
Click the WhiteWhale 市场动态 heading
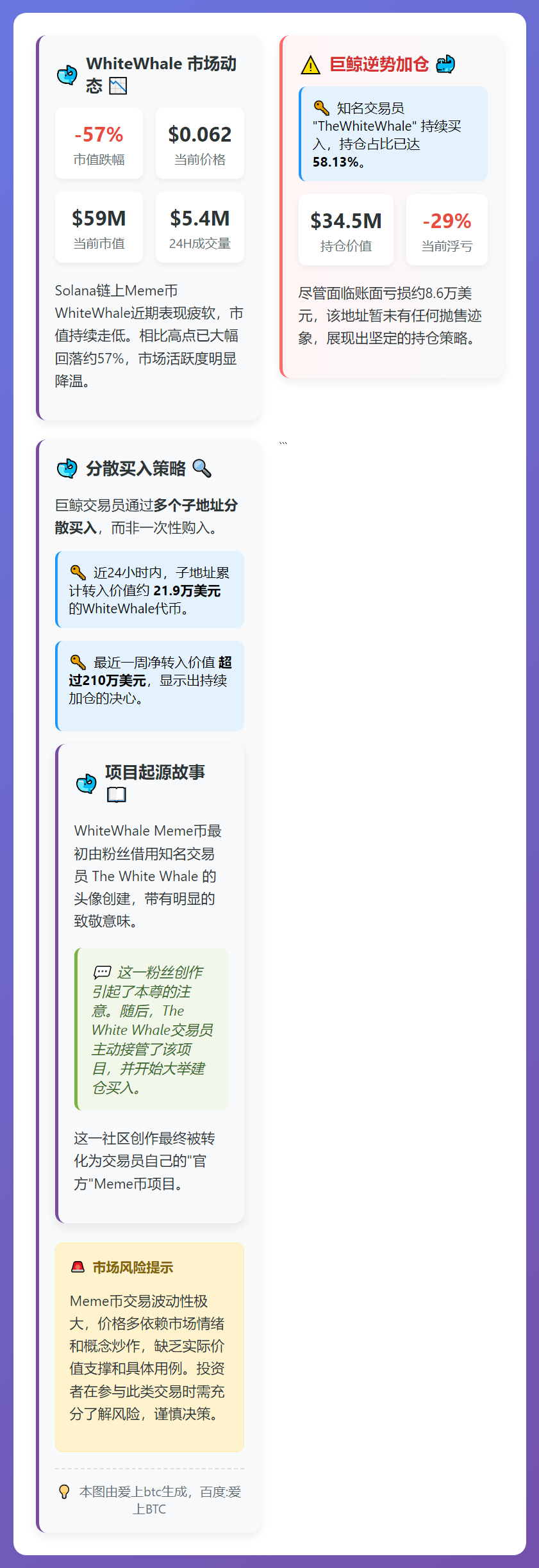(162, 74)
